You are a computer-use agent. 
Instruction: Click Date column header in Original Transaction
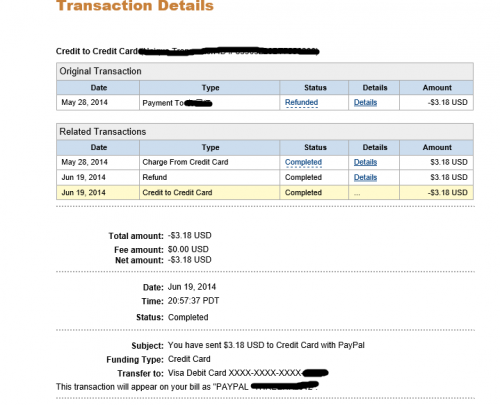(x=98, y=88)
